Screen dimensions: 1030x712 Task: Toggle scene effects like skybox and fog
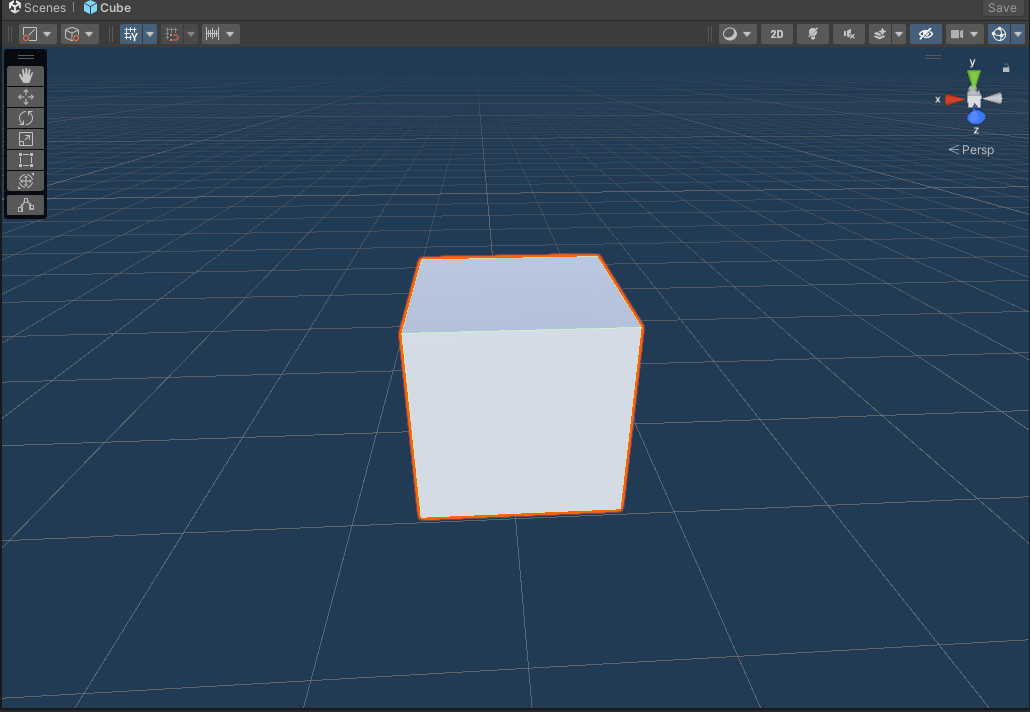880,34
